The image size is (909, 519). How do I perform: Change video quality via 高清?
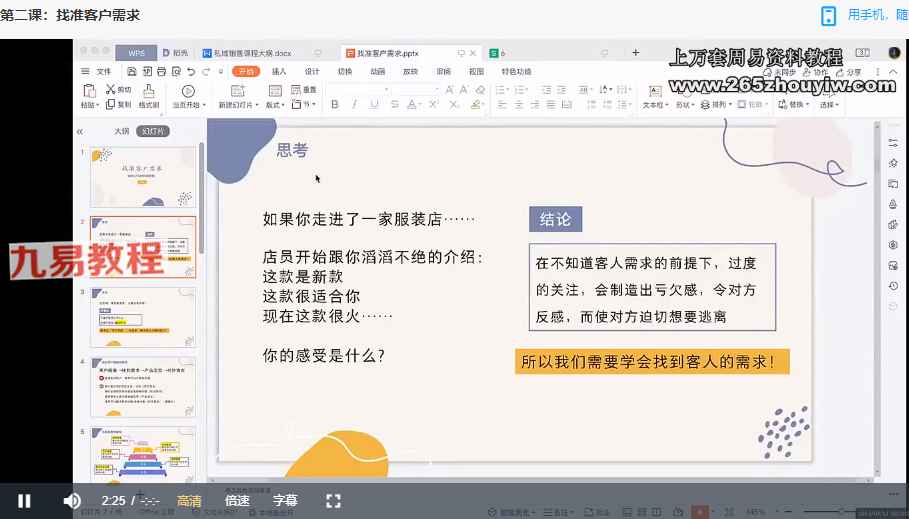(189, 500)
